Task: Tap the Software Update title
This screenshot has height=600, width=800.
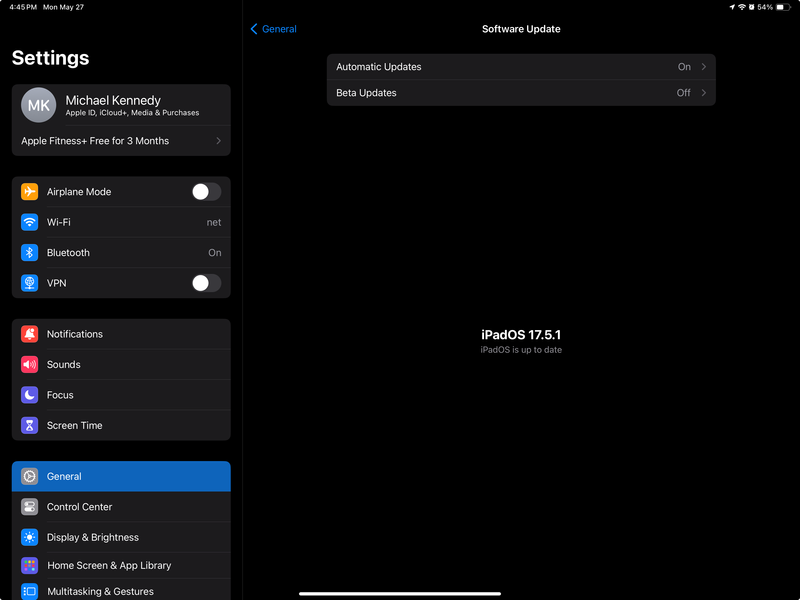Action: click(x=521, y=29)
